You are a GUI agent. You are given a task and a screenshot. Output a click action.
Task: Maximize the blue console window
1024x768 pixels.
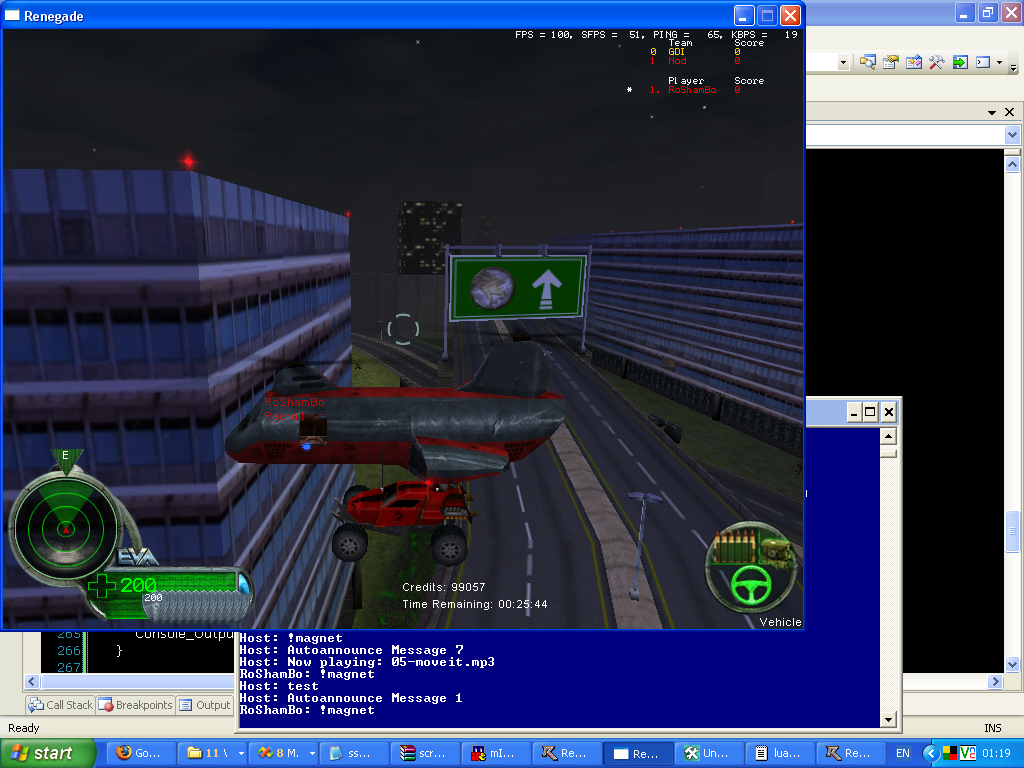[x=870, y=412]
